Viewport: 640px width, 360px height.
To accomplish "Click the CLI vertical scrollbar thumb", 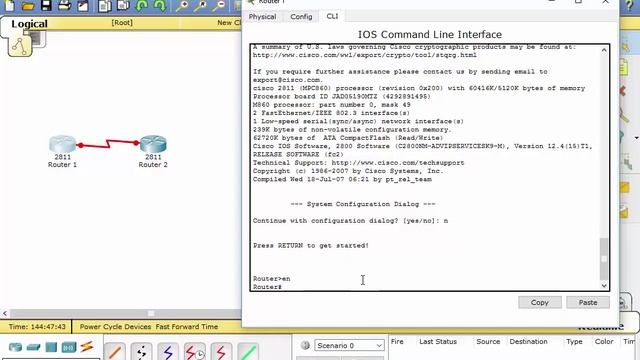I will (x=604, y=258).
